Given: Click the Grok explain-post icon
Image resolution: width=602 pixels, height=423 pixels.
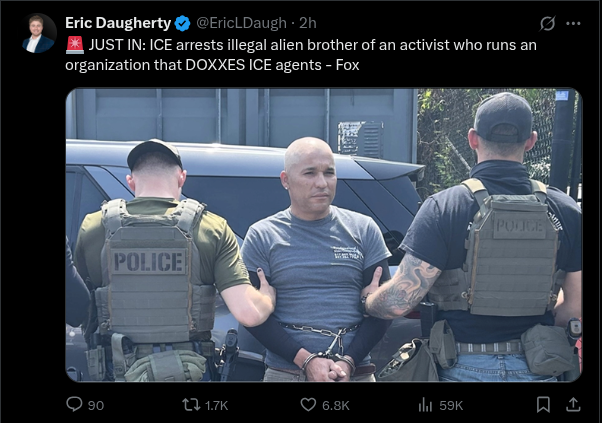Looking at the screenshot, I should click(x=547, y=23).
